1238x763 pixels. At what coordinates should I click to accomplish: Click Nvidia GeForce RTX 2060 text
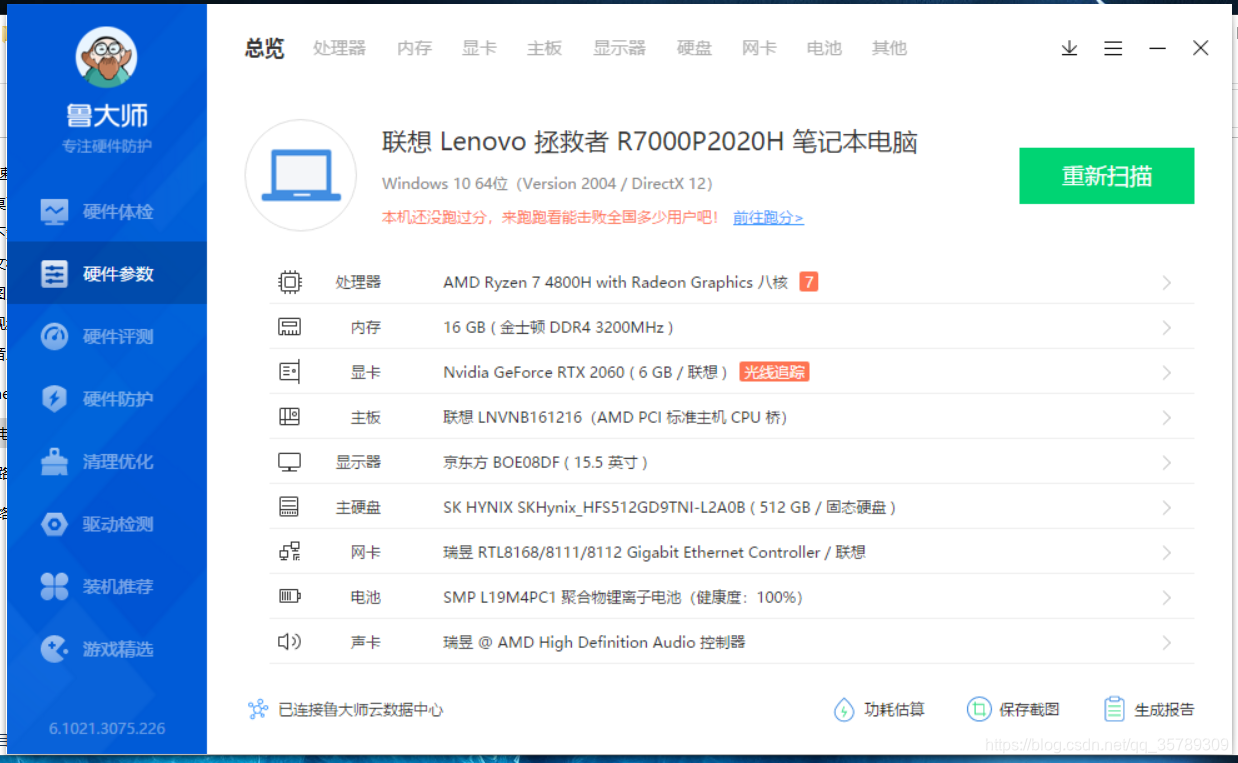pyautogui.click(x=586, y=372)
